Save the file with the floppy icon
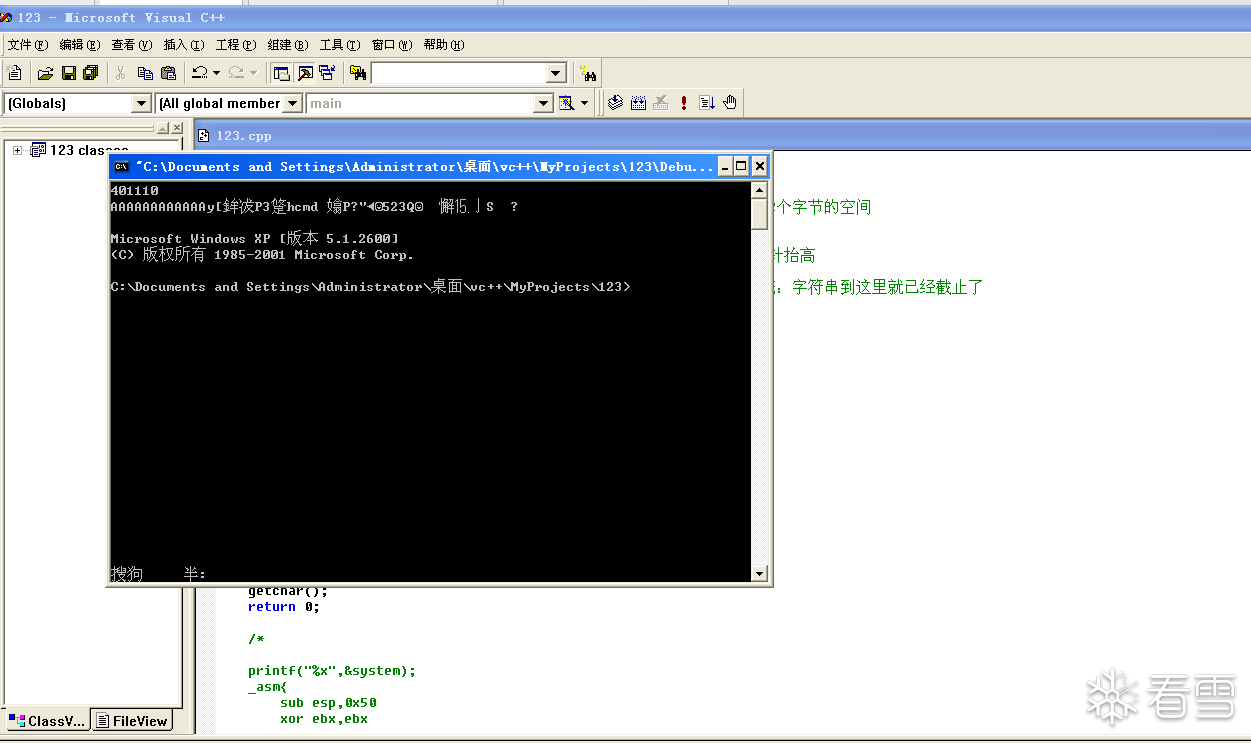The width and height of the screenshot is (1251, 743). coord(69,73)
